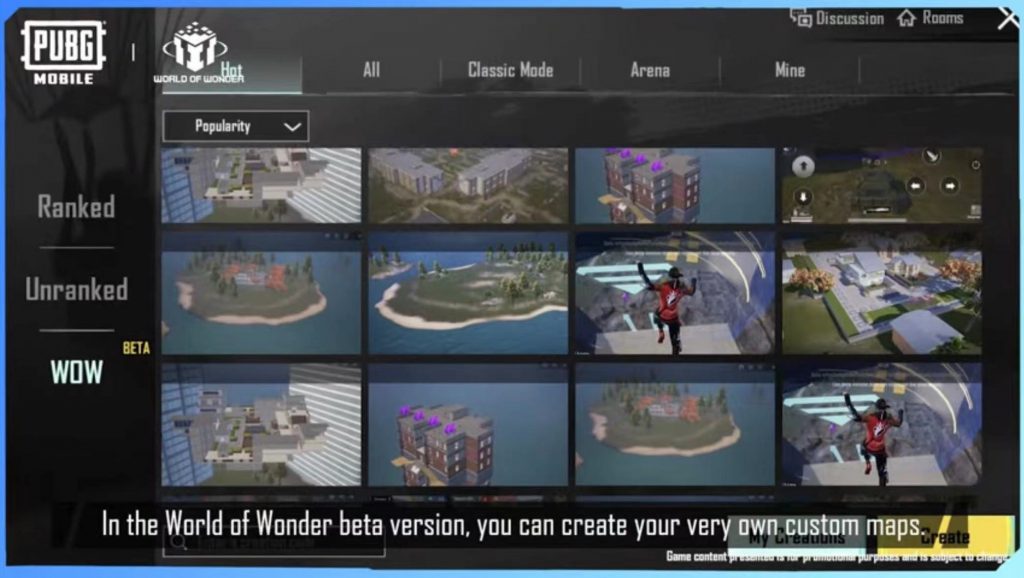1024x578 pixels.
Task: Select the Arena tab
Action: (x=650, y=70)
